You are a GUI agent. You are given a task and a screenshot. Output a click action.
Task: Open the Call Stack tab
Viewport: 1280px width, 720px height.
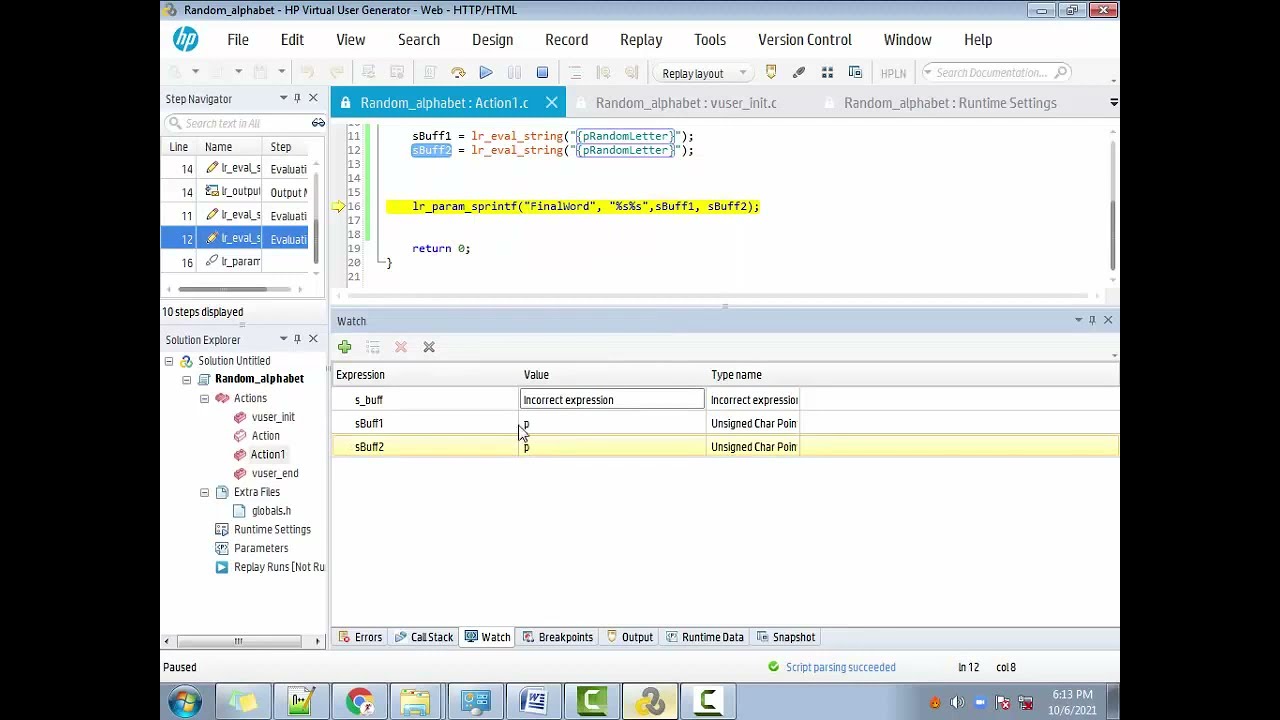424,637
